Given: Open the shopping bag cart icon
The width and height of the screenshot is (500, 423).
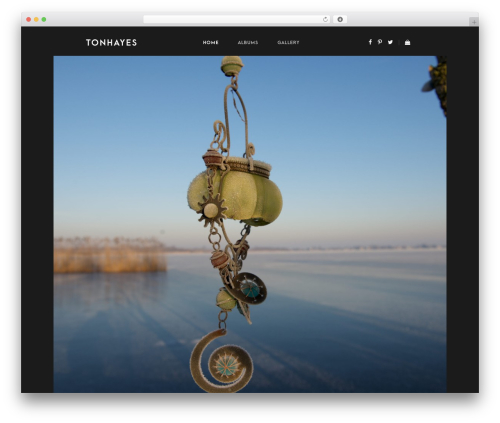Looking at the screenshot, I should point(407,42).
